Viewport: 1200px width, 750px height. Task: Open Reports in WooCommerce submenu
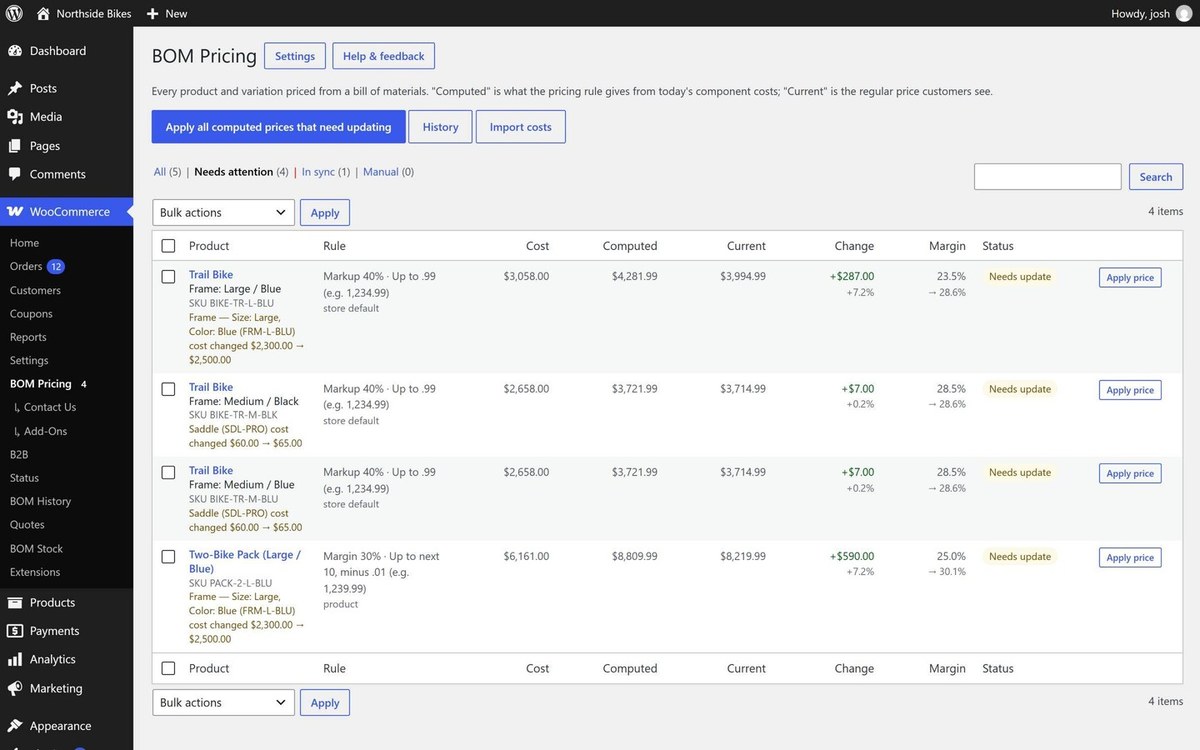28,337
